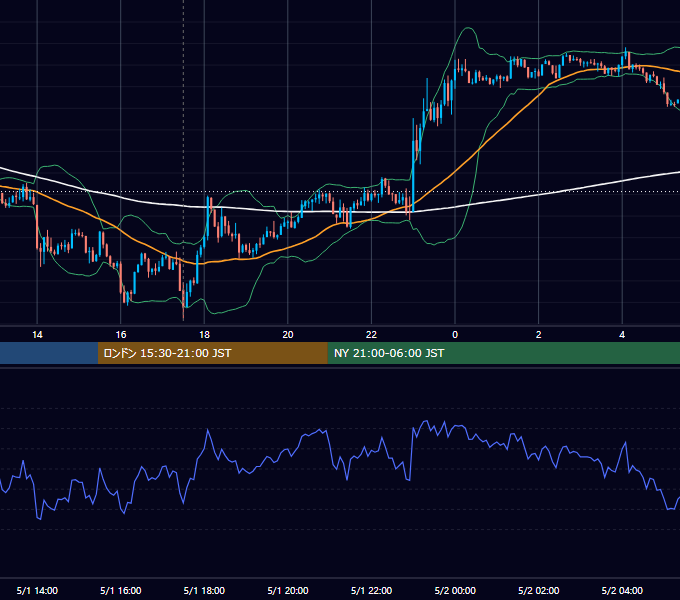Image resolution: width=680 pixels, height=600 pixels.
Task: Click the 20 hour label on price chart axis
Action: click(x=288, y=334)
